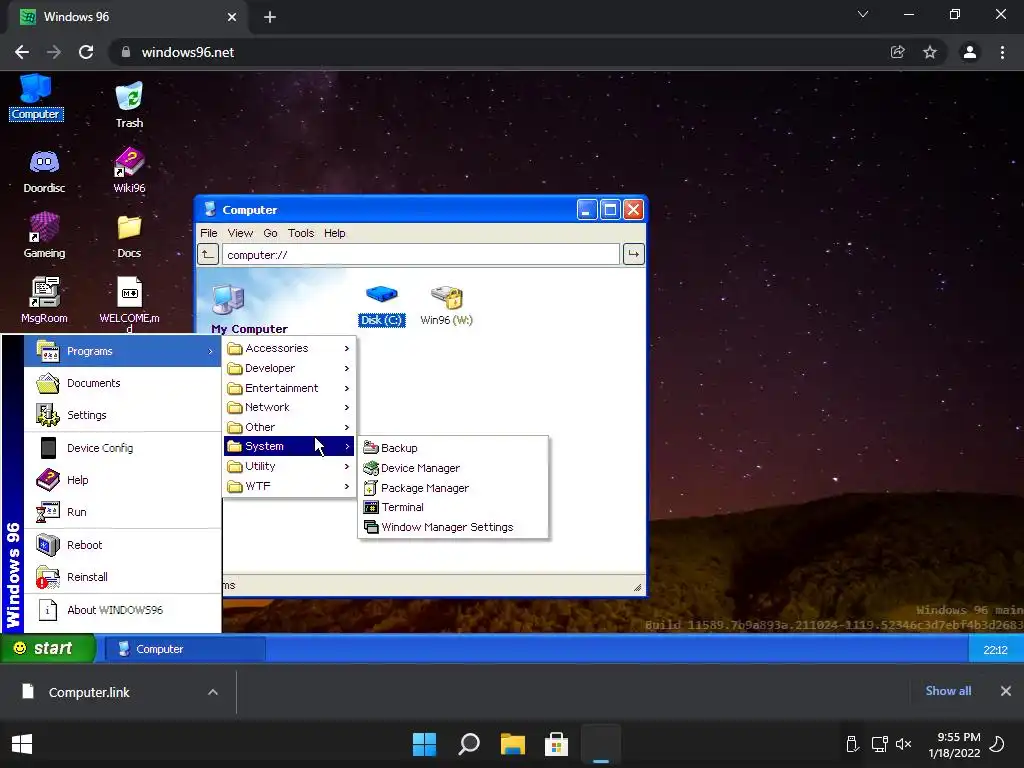
Task: Open the Trash desktop icon
Action: coord(129,104)
